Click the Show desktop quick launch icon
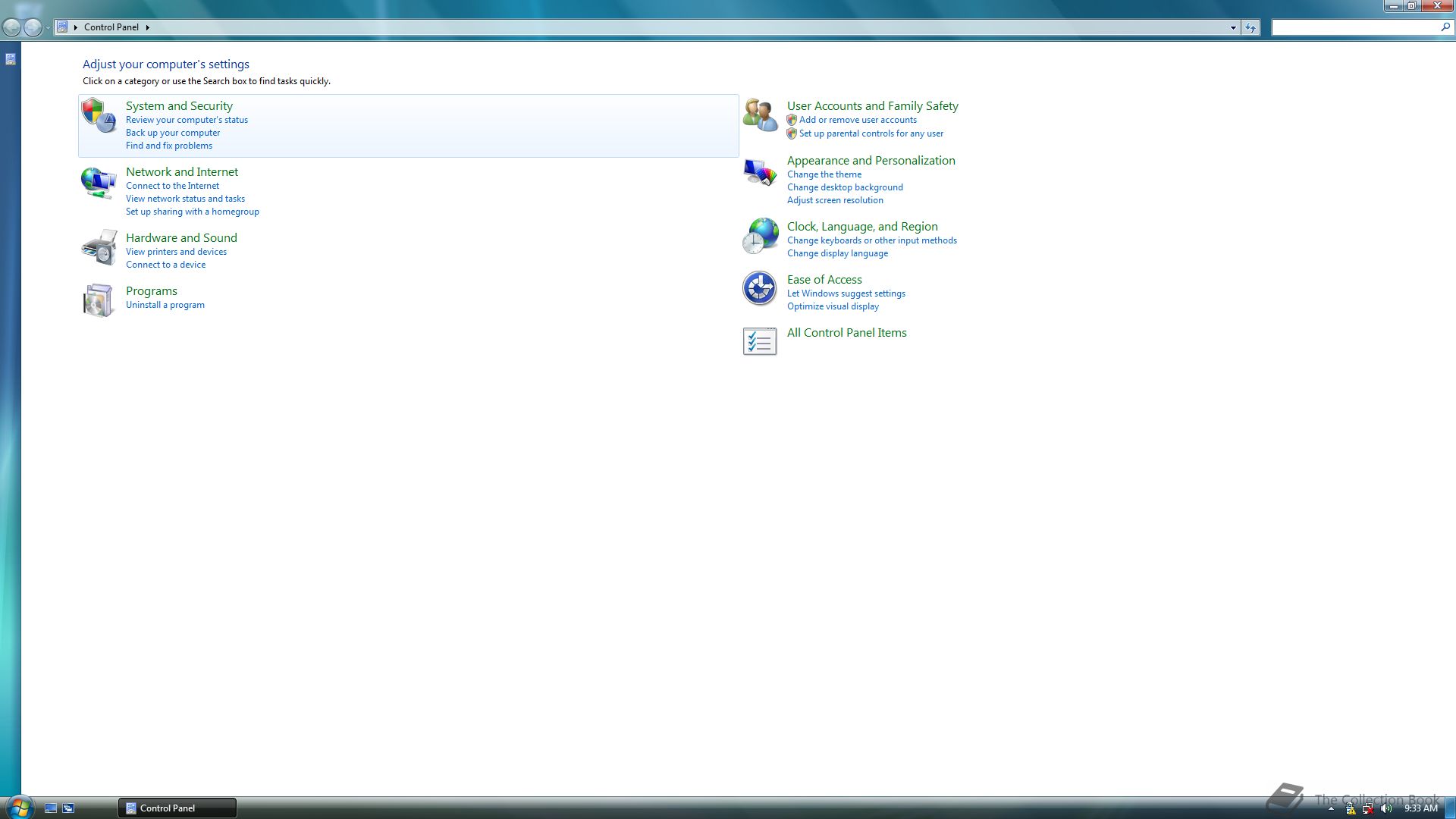Image resolution: width=1456 pixels, height=819 pixels. pos(51,808)
